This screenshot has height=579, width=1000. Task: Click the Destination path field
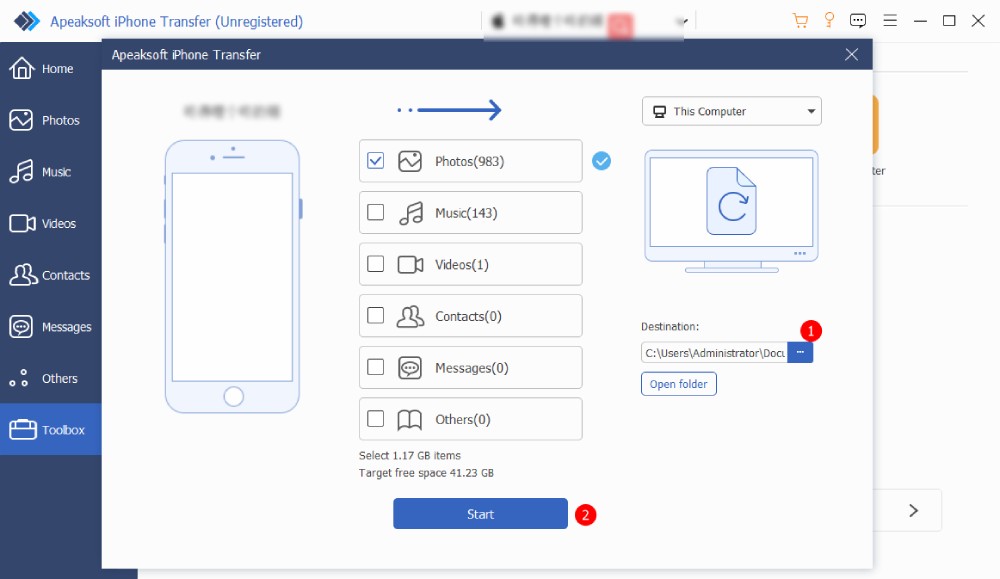(714, 353)
